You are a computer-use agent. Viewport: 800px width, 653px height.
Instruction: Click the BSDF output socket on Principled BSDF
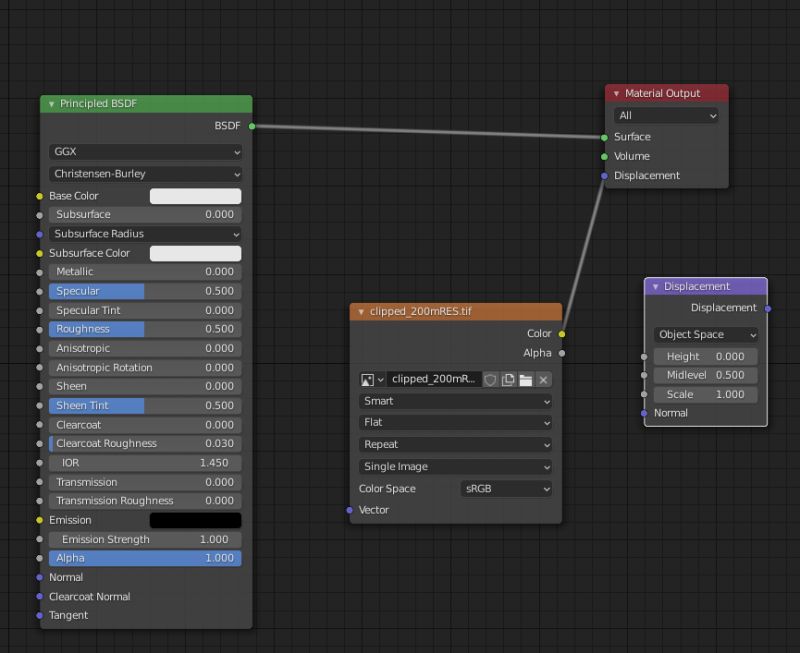point(252,126)
